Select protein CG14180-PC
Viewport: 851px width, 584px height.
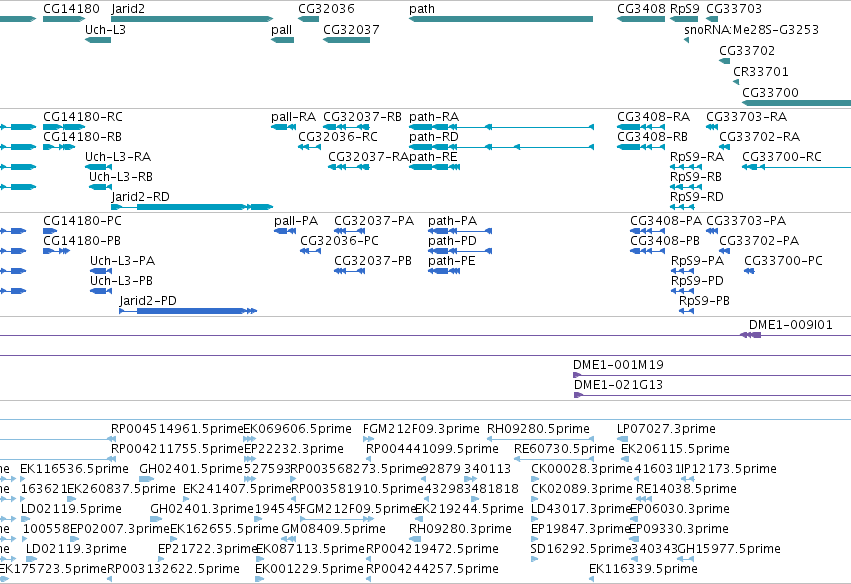(82, 221)
